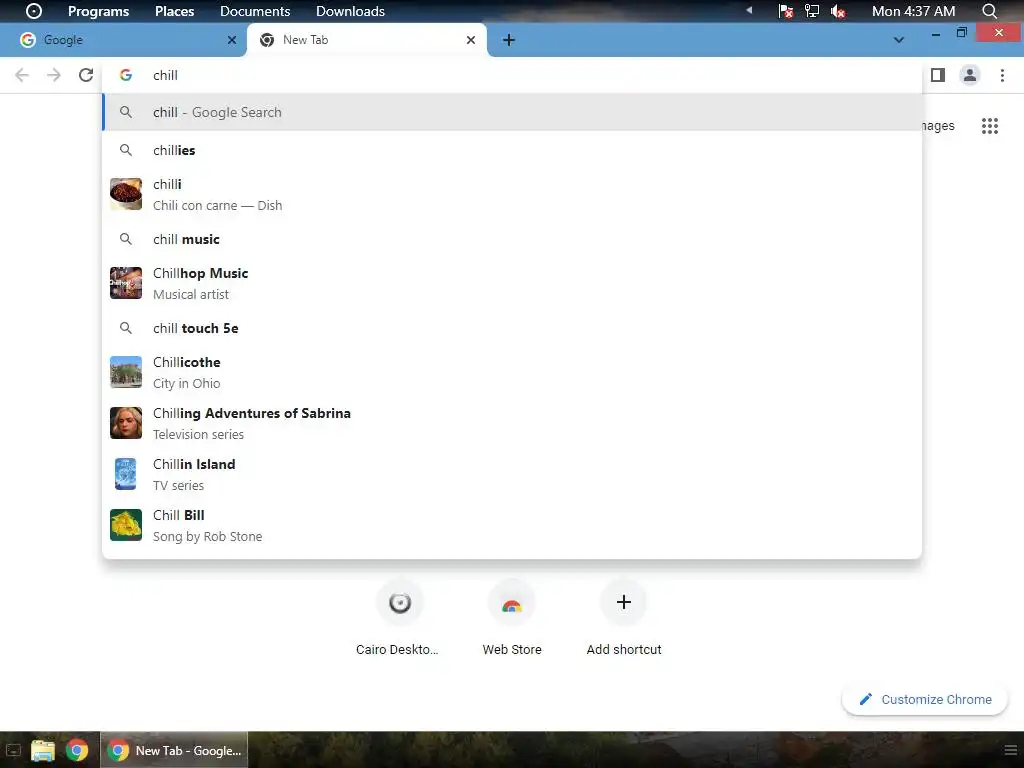Screen dimensions: 1024x768
Task: Open a new tab with plus button
Action: coord(509,40)
